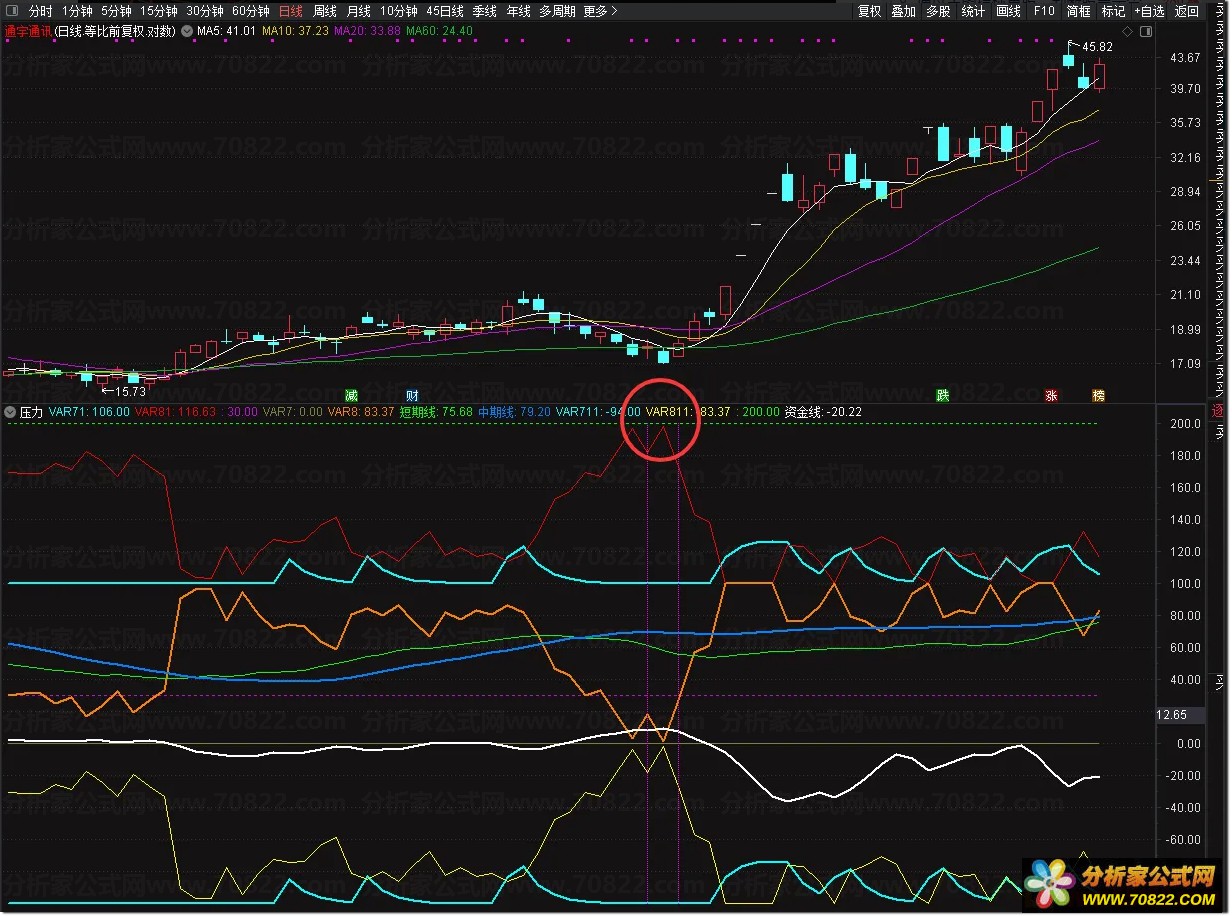The height and width of the screenshot is (916, 1232).
Task: Click the 减 marker below candles
Action: pyautogui.click(x=351, y=395)
